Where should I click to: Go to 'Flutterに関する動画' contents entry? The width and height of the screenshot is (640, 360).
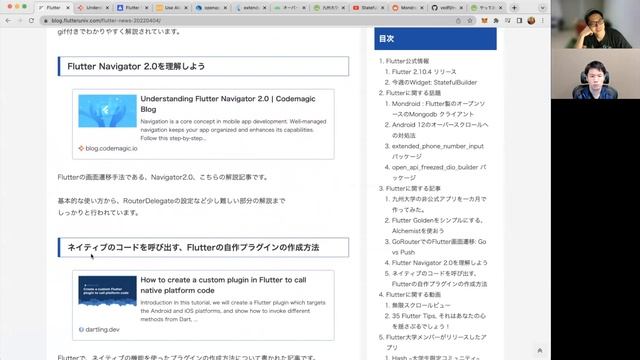[413, 295]
